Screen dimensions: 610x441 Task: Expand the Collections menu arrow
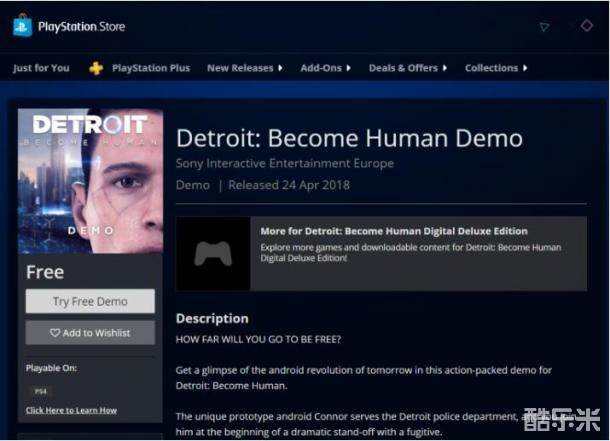click(524, 68)
